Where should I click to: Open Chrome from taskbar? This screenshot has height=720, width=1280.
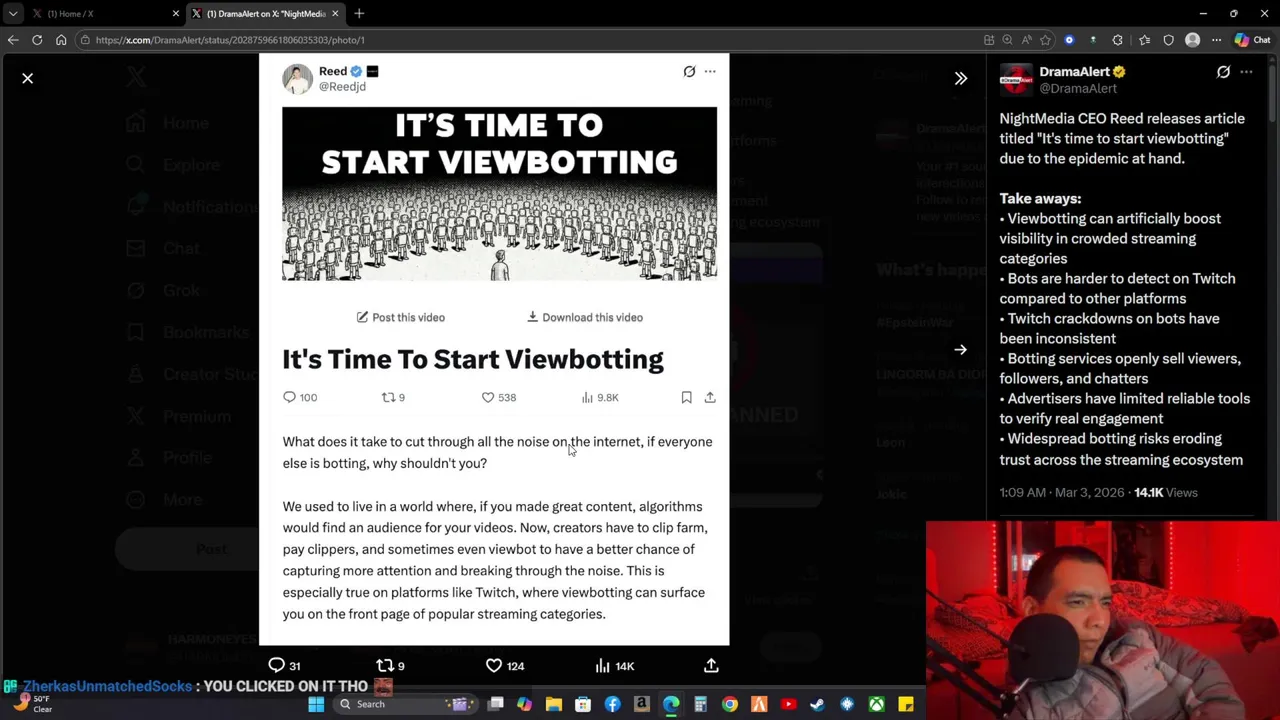pyautogui.click(x=729, y=704)
